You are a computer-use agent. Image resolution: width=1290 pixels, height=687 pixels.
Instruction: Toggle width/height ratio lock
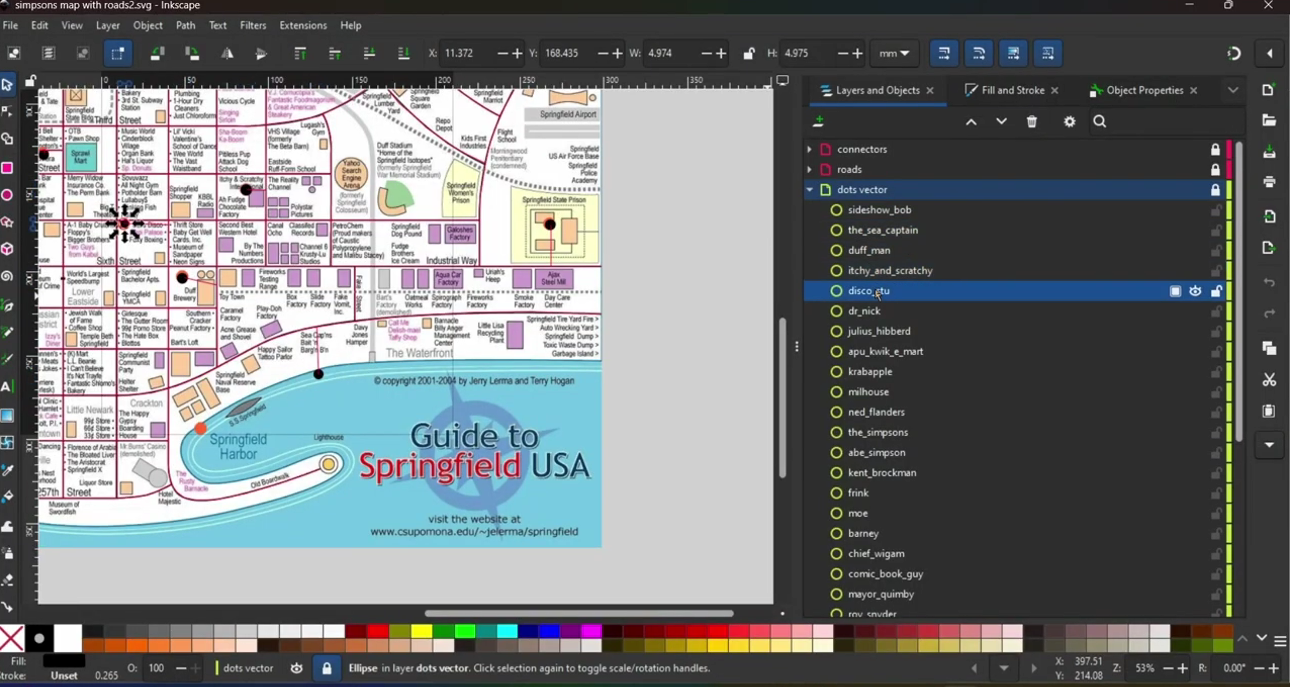click(749, 54)
